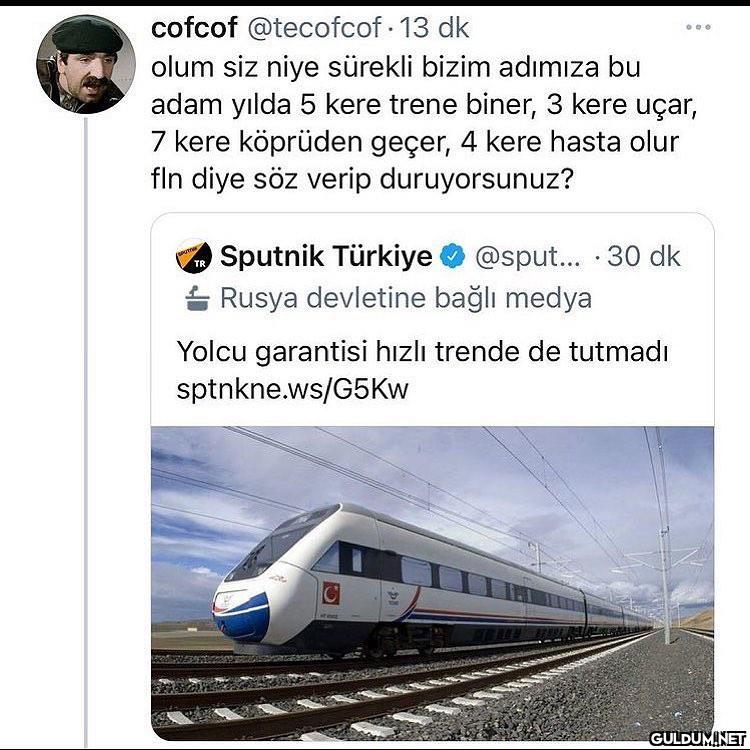The height and width of the screenshot is (750, 750).
Task: Open the cofcof display name
Action: pos(195,29)
